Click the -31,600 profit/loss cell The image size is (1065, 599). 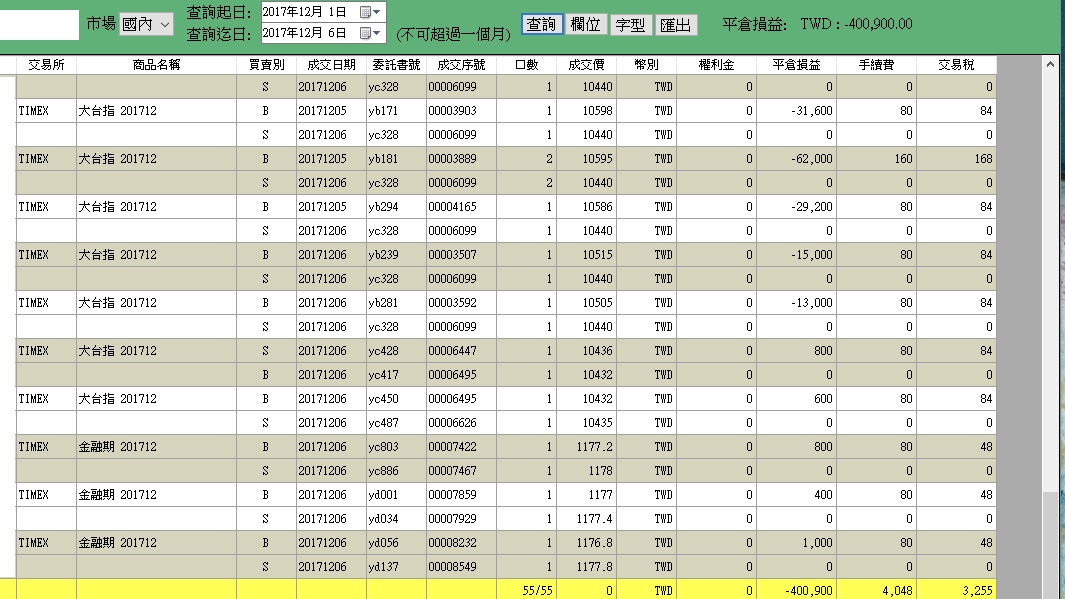[x=796, y=111]
